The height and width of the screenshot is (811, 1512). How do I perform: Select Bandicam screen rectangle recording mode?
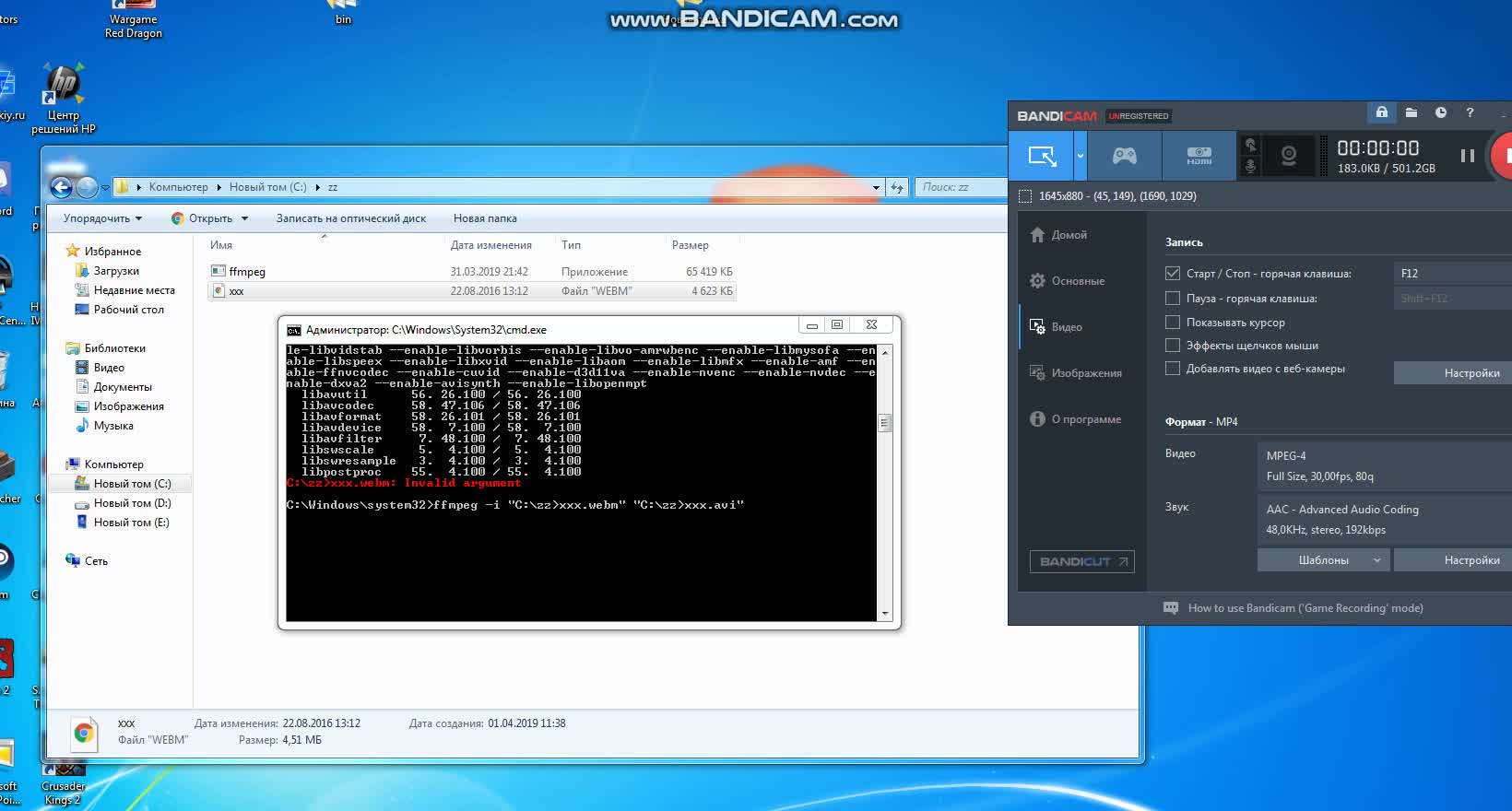[x=1042, y=156]
